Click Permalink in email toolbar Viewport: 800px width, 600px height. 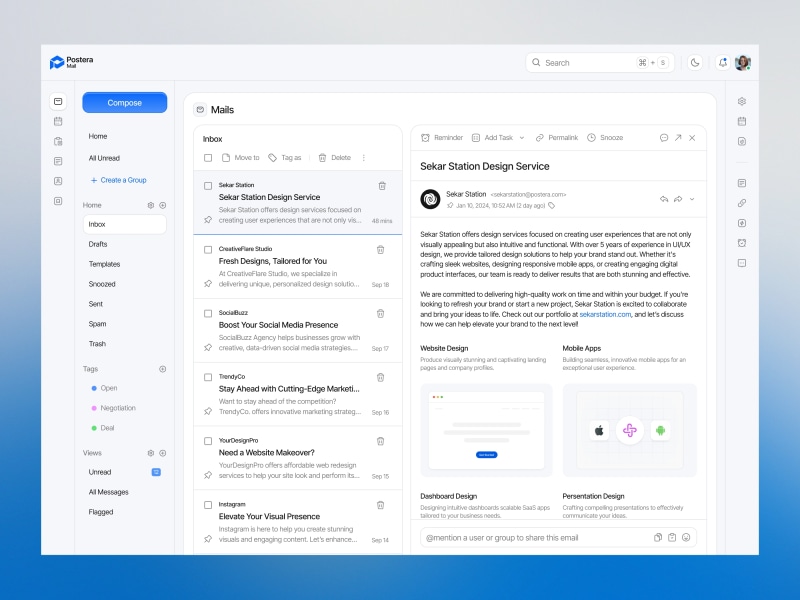[557, 138]
